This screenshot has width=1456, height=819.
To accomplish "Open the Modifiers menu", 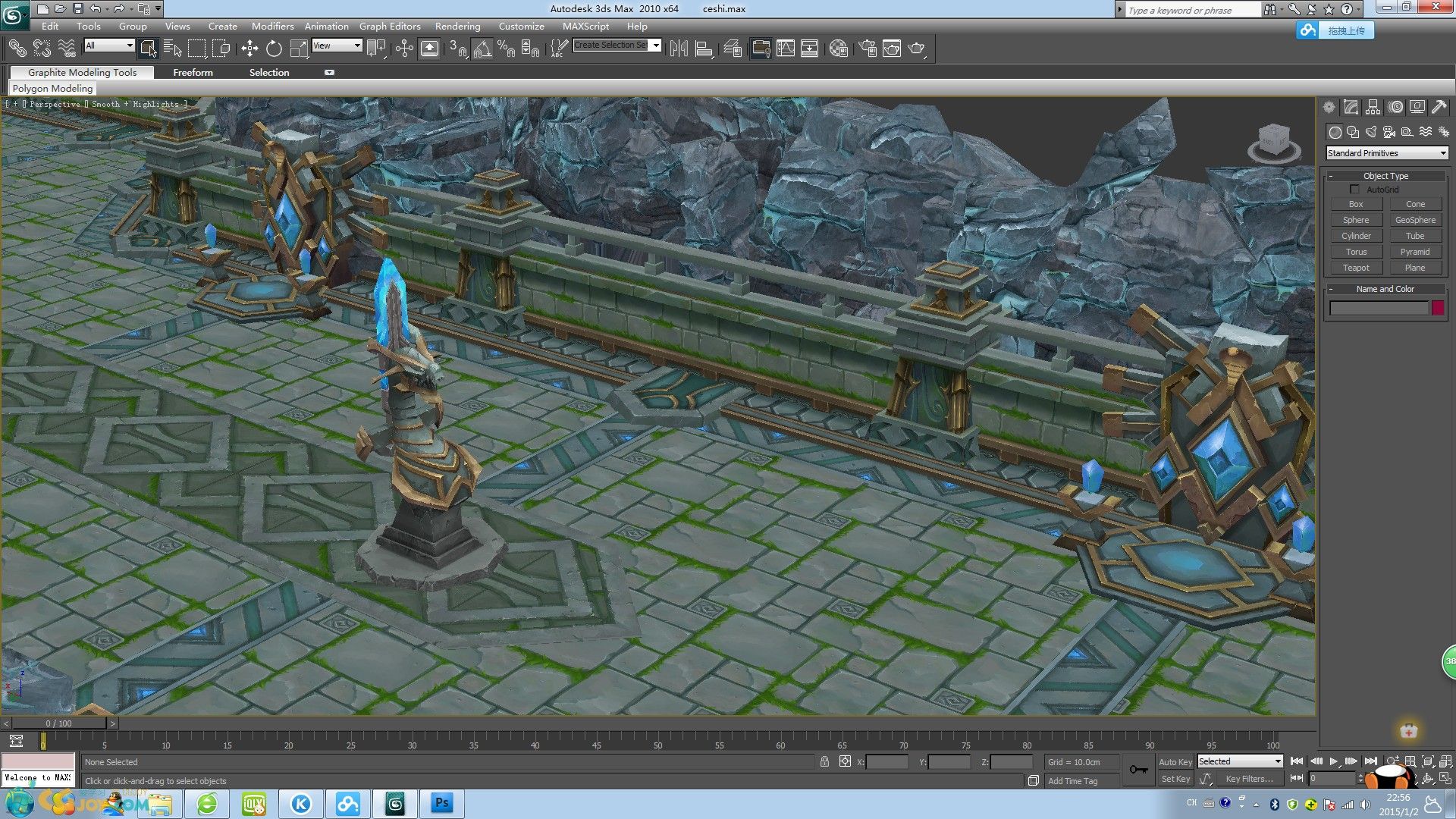I will coord(272,26).
